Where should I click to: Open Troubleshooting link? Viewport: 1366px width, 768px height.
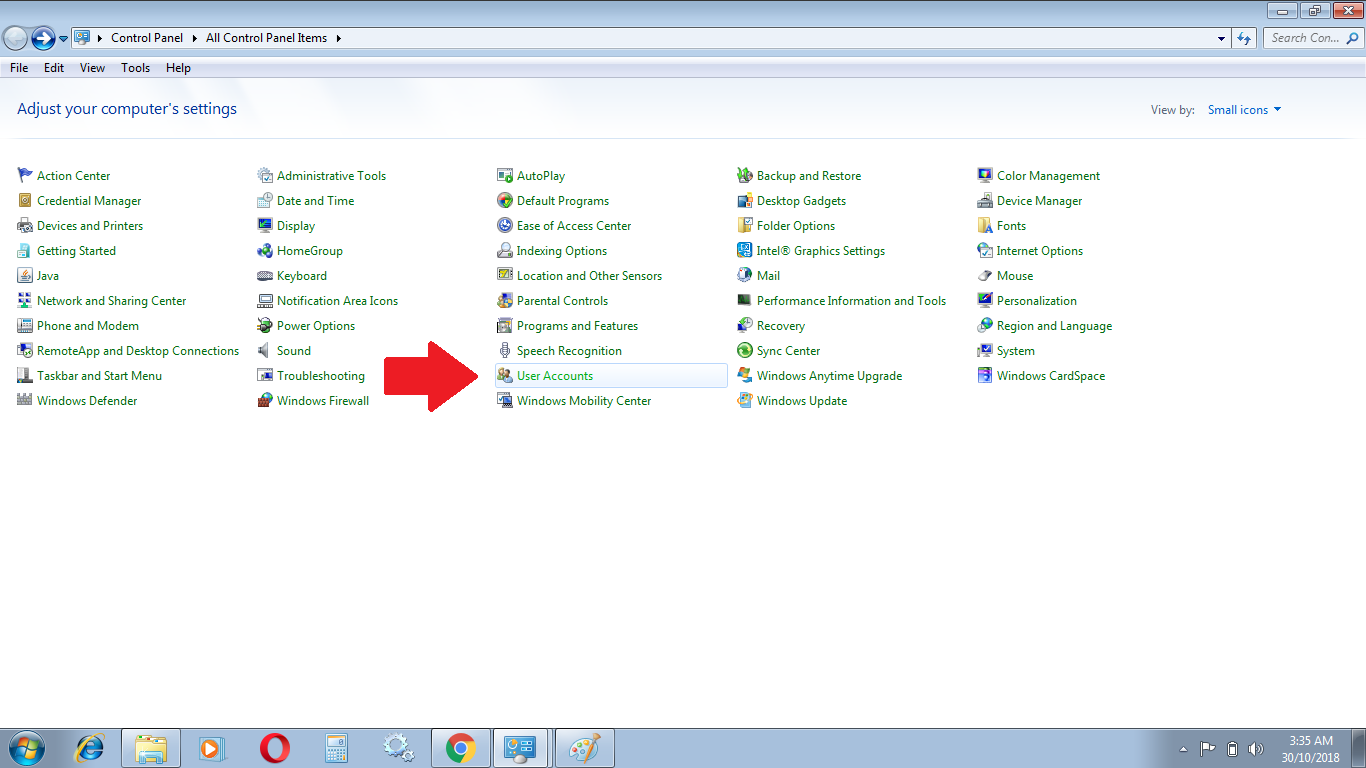coord(321,376)
